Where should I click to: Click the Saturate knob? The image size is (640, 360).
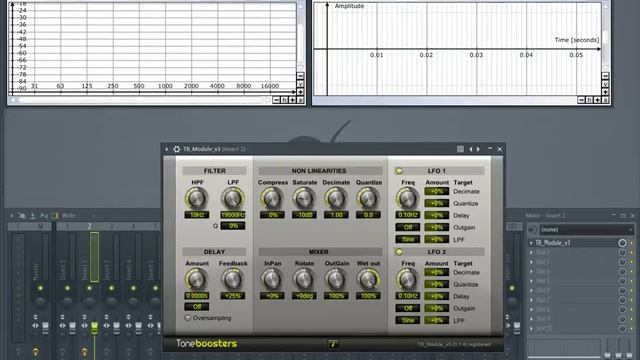(304, 199)
